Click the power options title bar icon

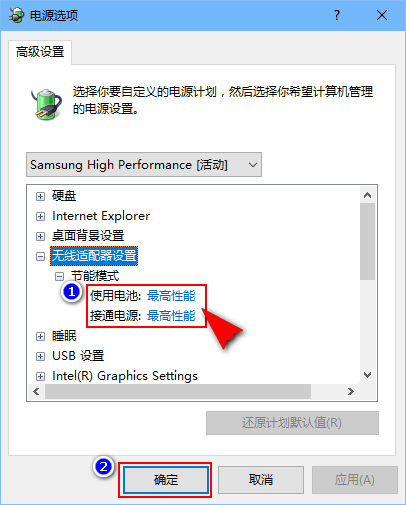click(16, 15)
